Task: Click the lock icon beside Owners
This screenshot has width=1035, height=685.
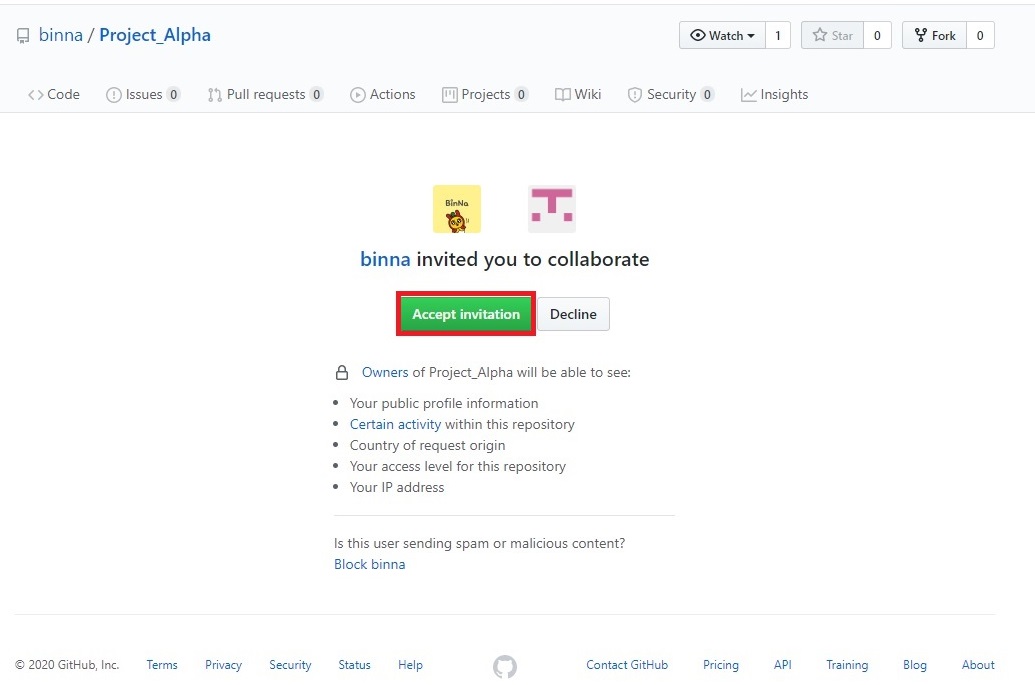Action: (x=342, y=372)
